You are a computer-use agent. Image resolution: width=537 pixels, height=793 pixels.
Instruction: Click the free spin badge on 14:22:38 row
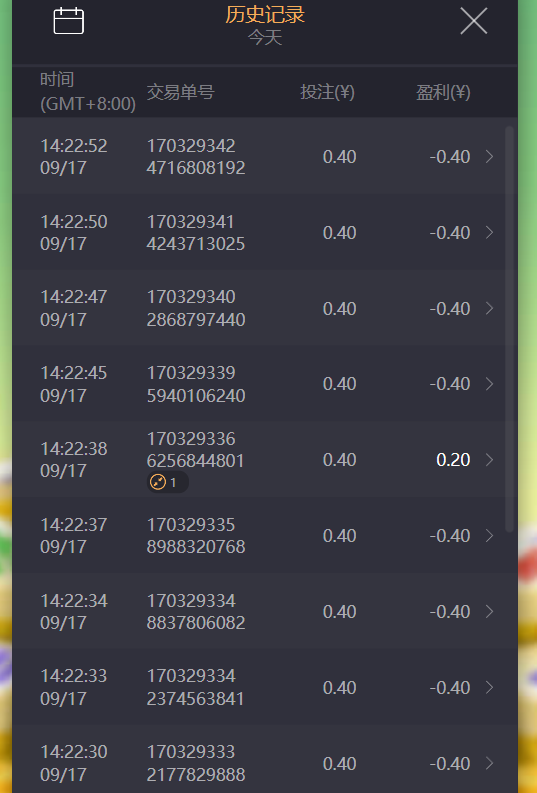point(167,482)
